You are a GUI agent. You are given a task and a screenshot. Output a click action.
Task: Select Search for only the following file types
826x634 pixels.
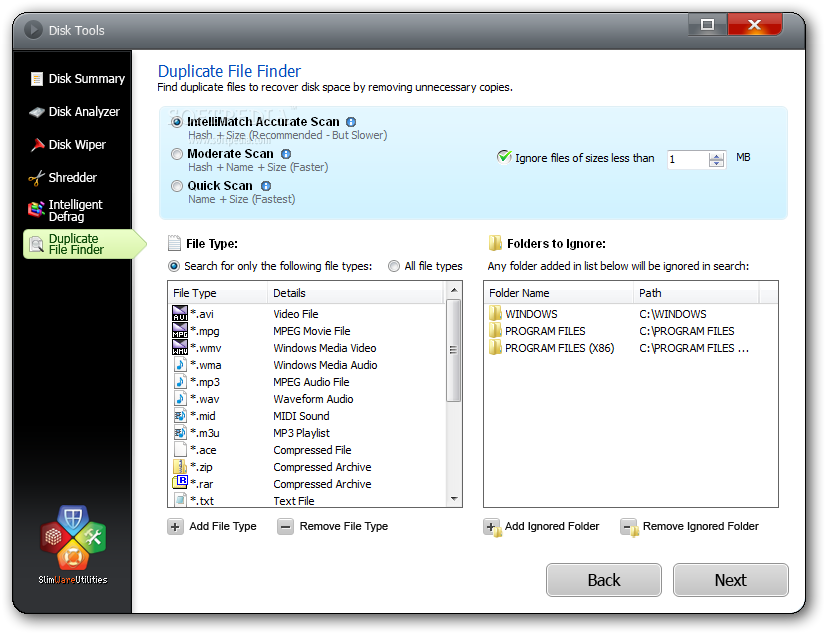(x=174, y=266)
